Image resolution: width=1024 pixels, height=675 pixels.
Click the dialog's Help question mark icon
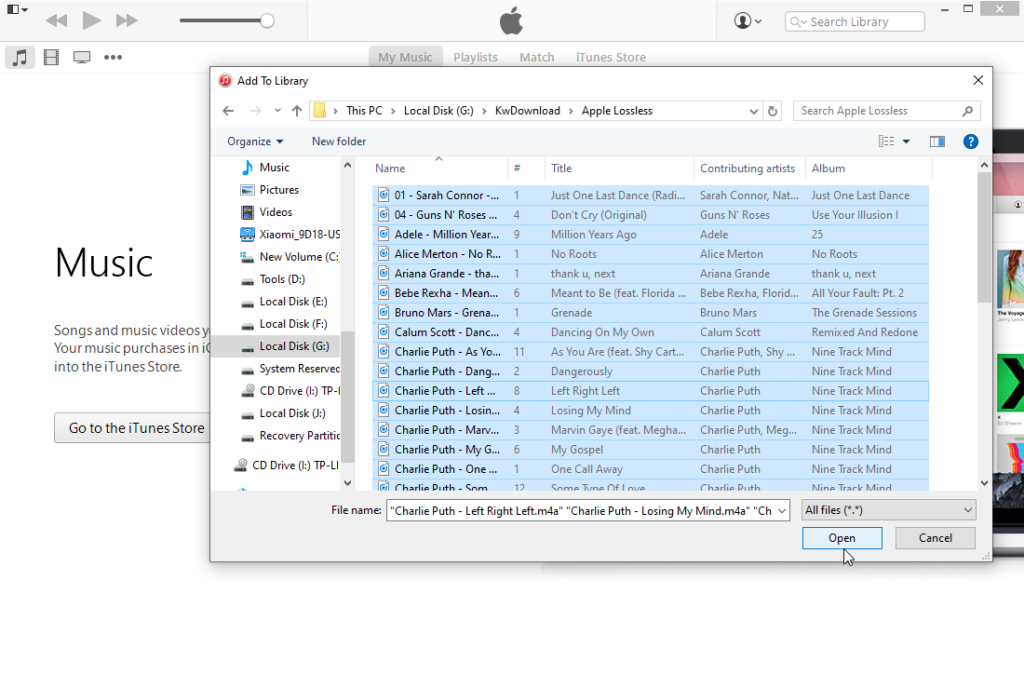(x=970, y=142)
